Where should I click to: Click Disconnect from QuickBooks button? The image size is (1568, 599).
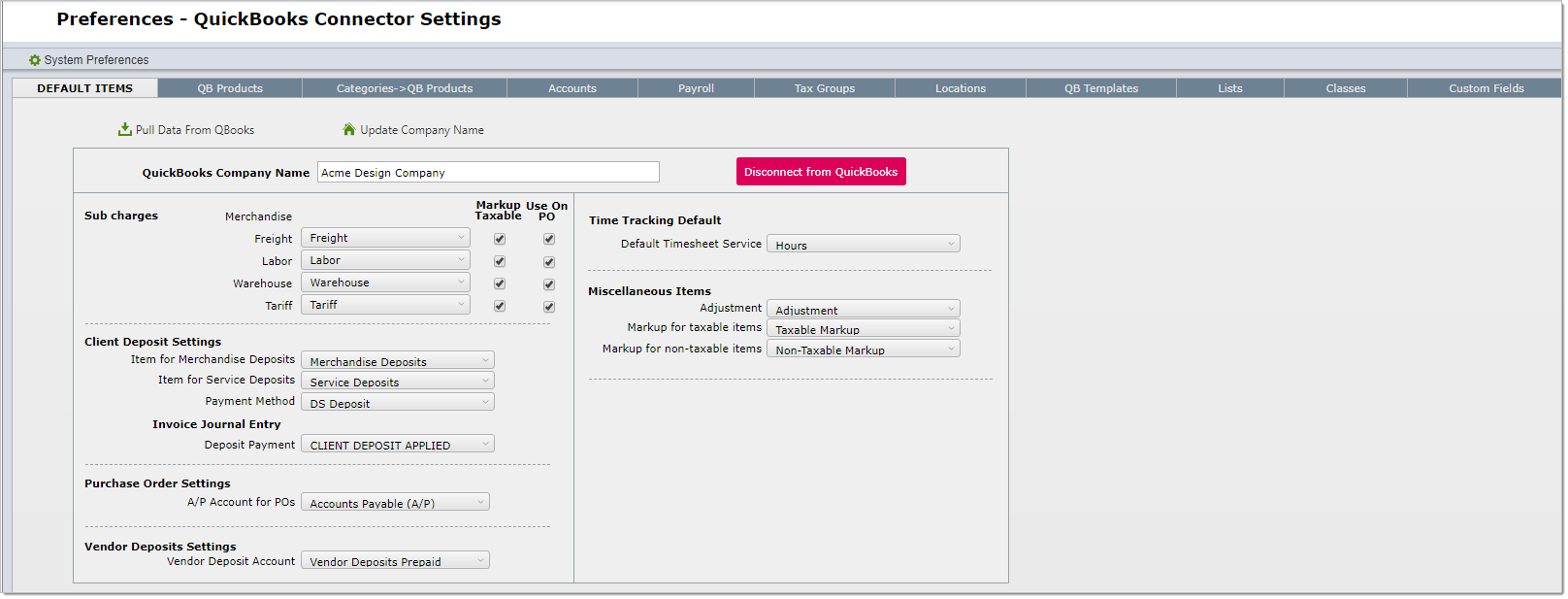(821, 172)
